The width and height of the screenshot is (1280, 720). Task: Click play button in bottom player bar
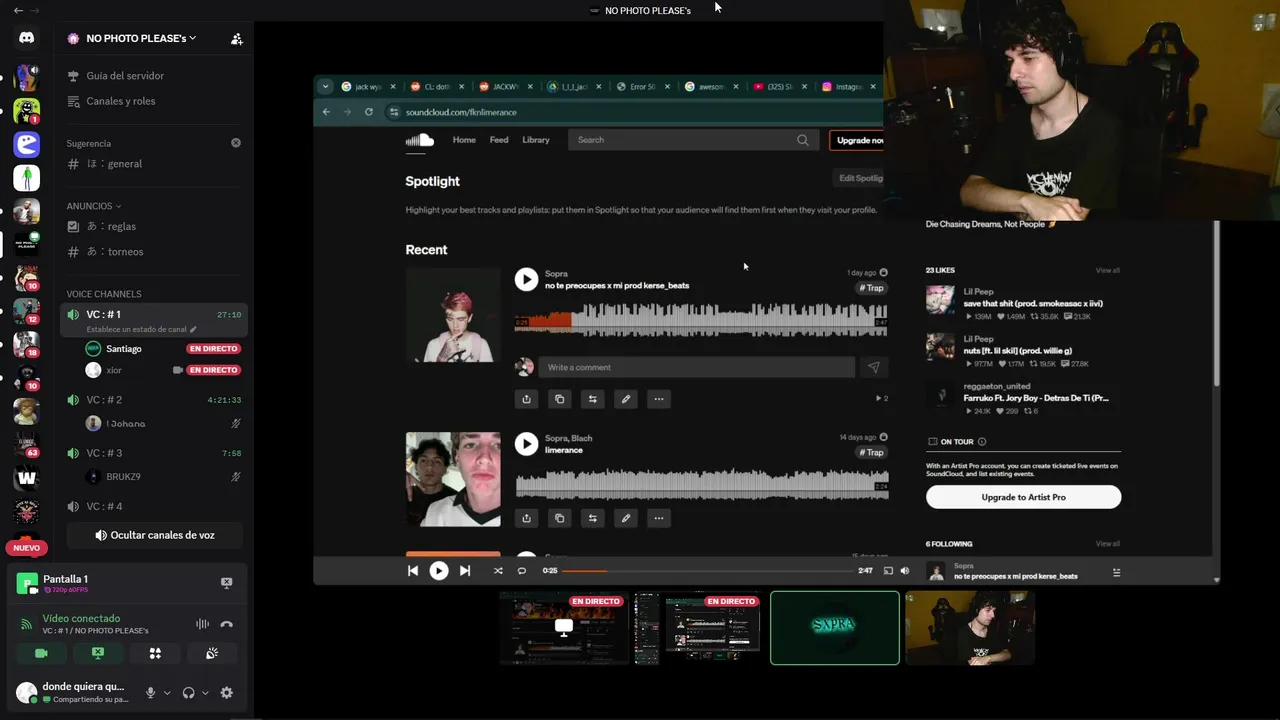439,571
